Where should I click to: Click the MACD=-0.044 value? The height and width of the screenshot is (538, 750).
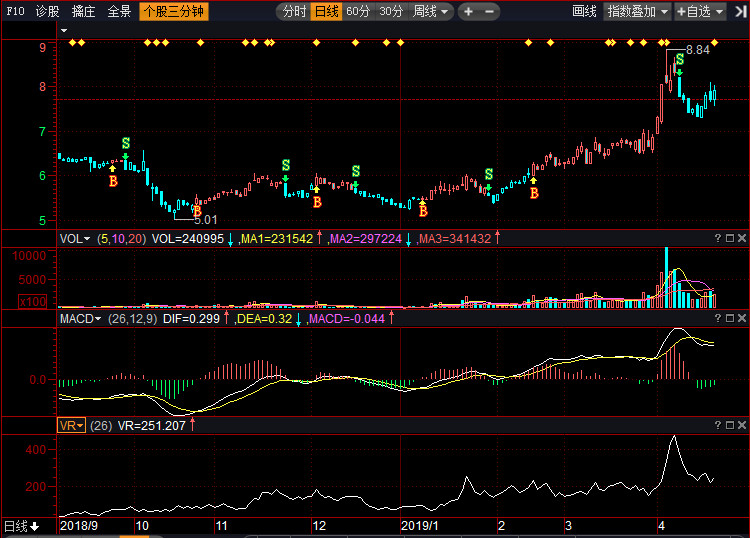[x=347, y=318]
